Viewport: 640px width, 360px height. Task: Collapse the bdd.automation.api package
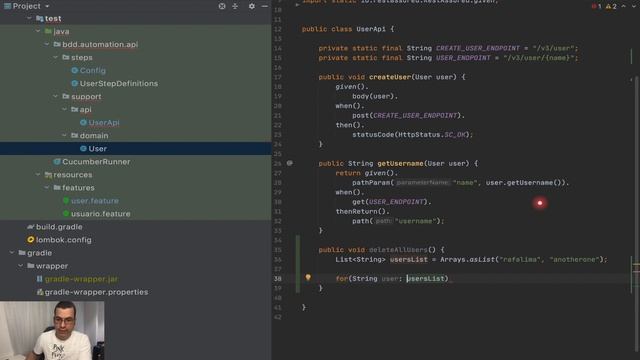[47, 44]
